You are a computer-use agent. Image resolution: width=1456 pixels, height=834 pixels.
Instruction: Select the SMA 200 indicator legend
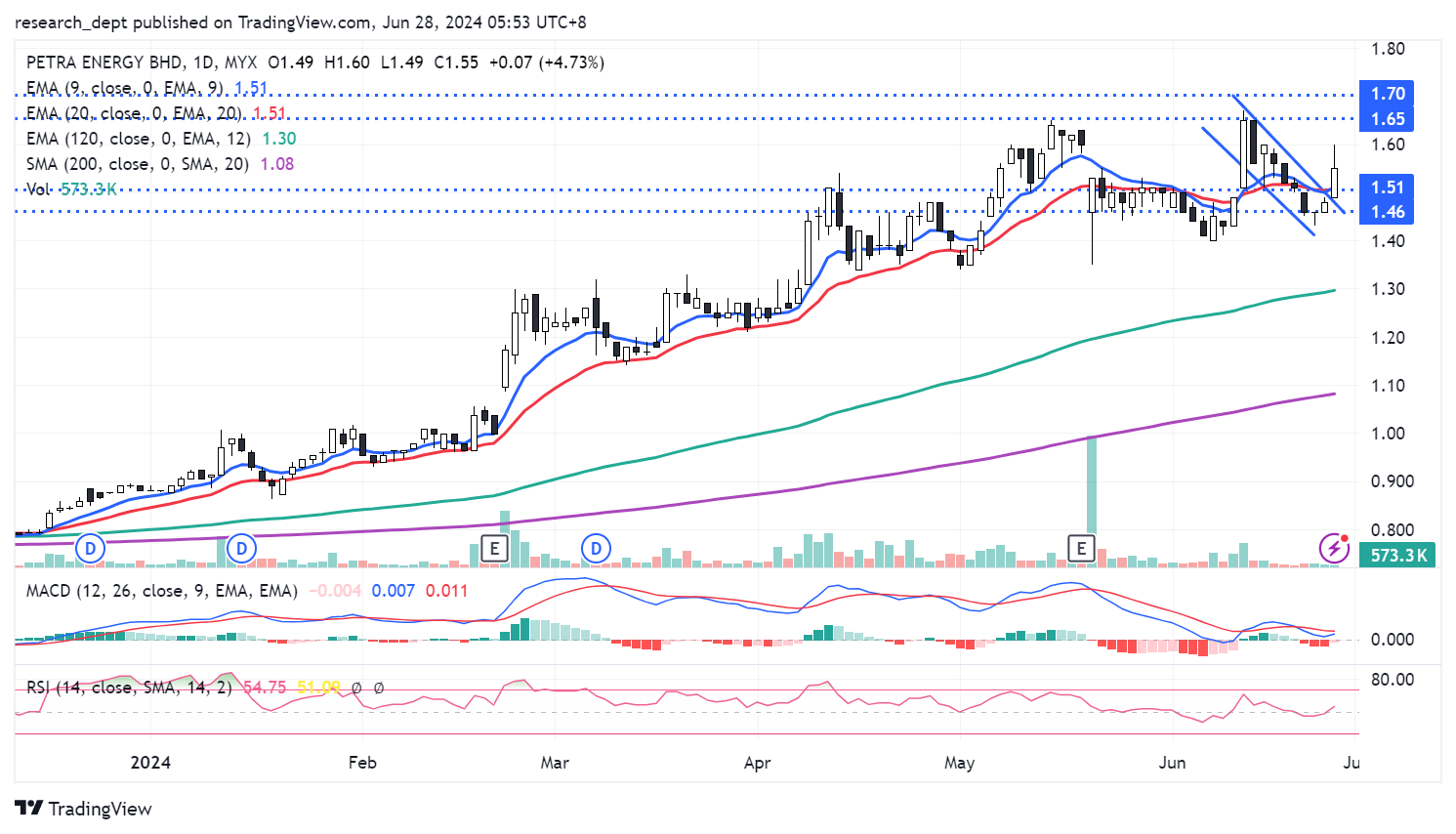point(137,164)
